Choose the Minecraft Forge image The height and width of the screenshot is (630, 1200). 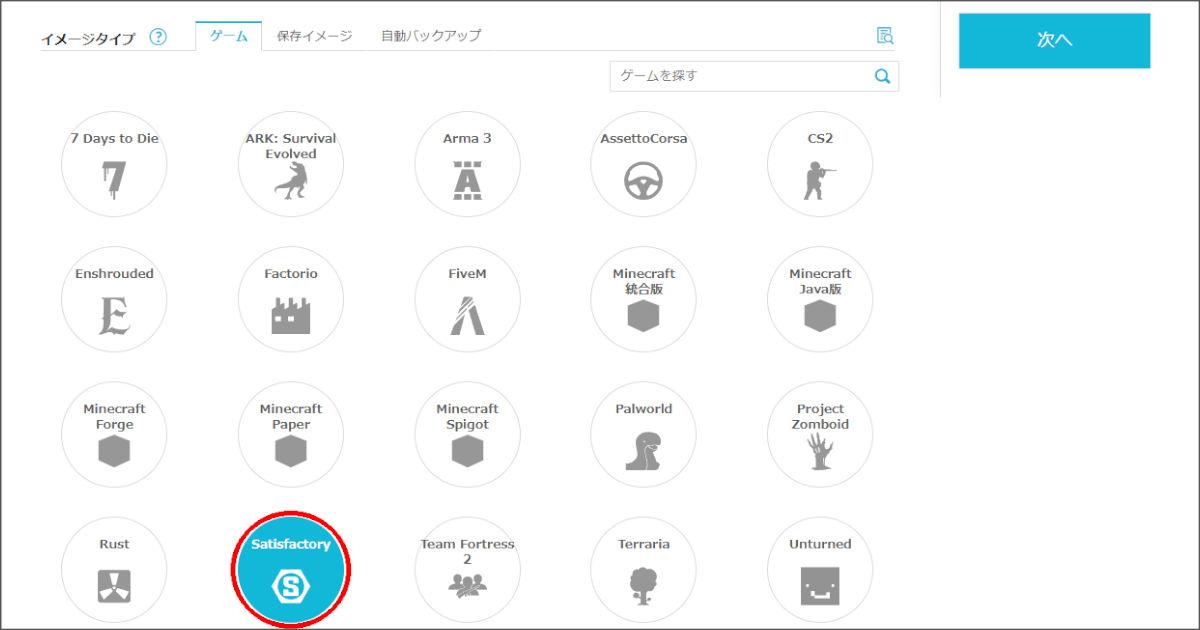click(114, 434)
